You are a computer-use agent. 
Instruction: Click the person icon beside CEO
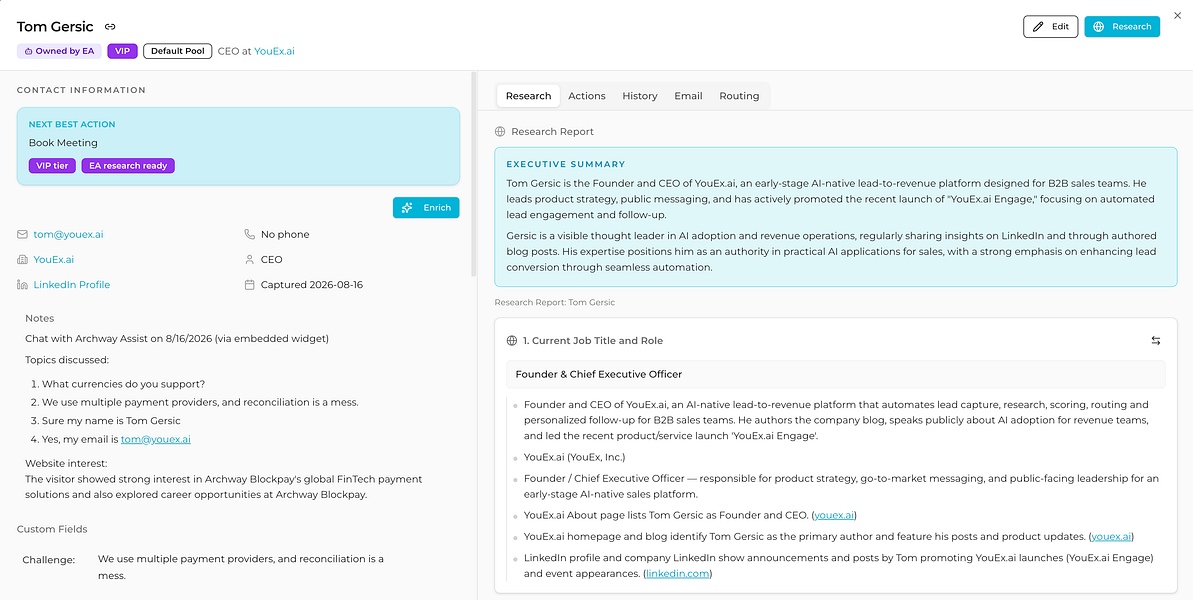[250, 259]
